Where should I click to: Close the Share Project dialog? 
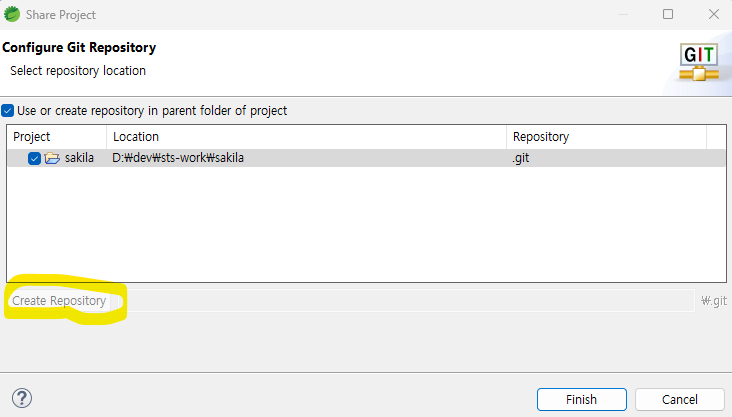[714, 14]
